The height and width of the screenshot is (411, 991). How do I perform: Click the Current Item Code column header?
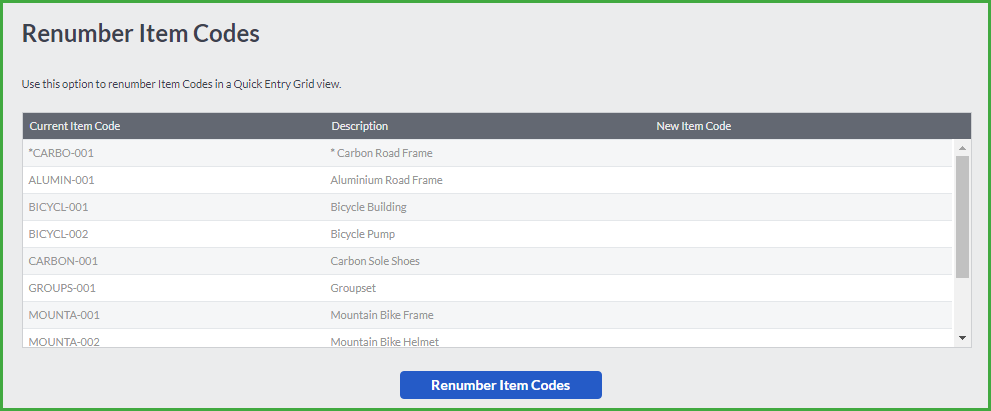click(75, 126)
